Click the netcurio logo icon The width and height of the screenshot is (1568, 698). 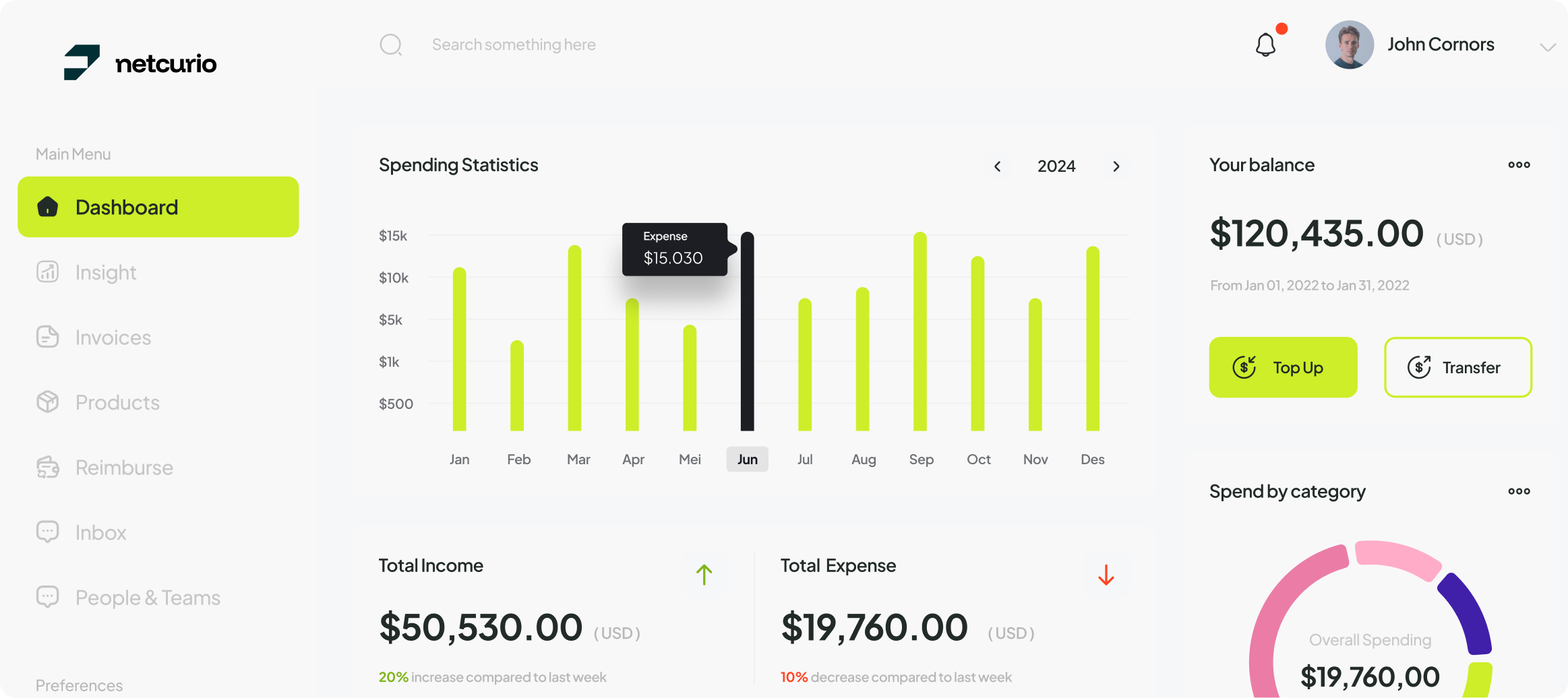82,63
